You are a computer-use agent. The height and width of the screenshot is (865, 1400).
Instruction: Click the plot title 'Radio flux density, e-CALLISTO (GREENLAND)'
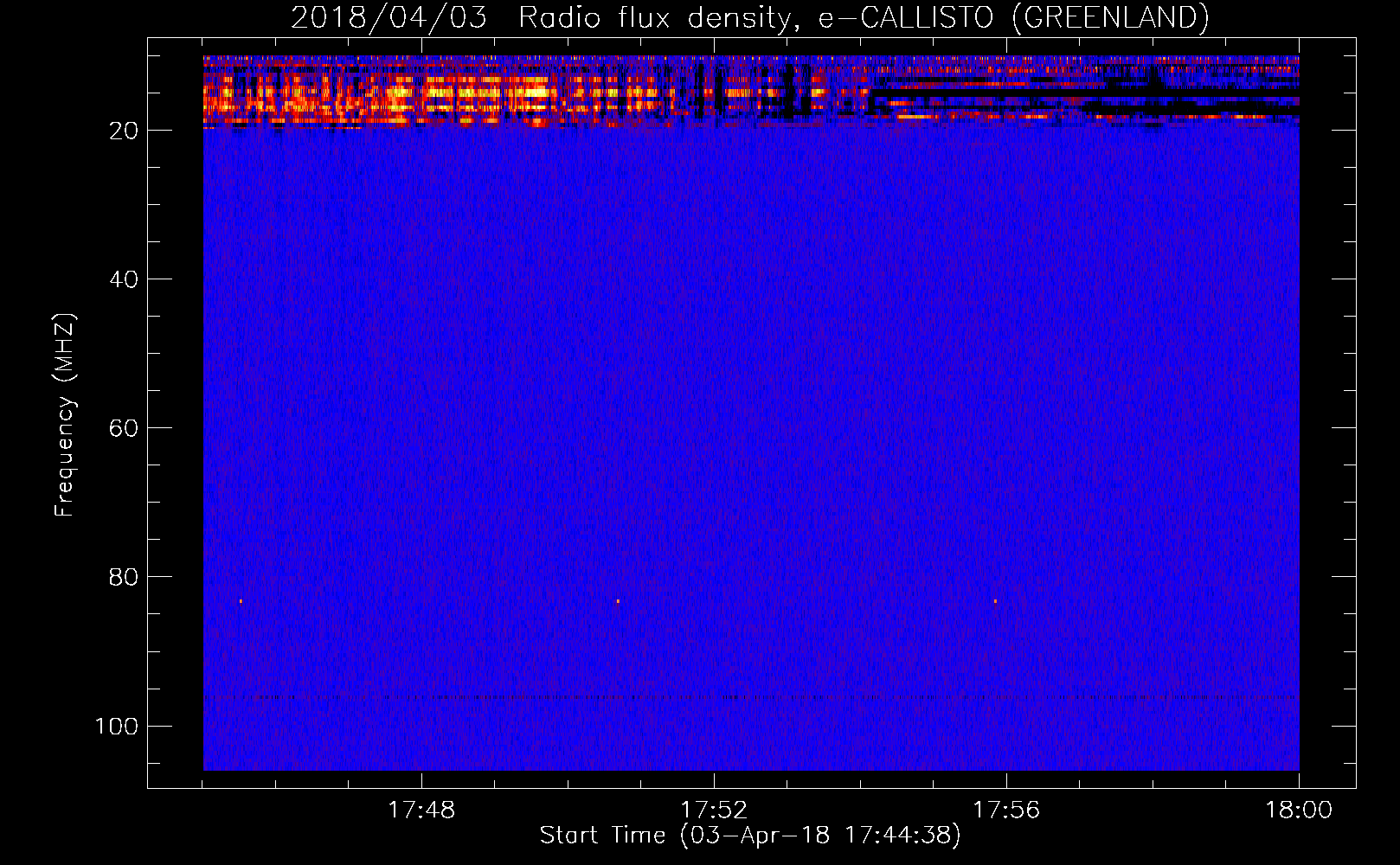(864, 17)
